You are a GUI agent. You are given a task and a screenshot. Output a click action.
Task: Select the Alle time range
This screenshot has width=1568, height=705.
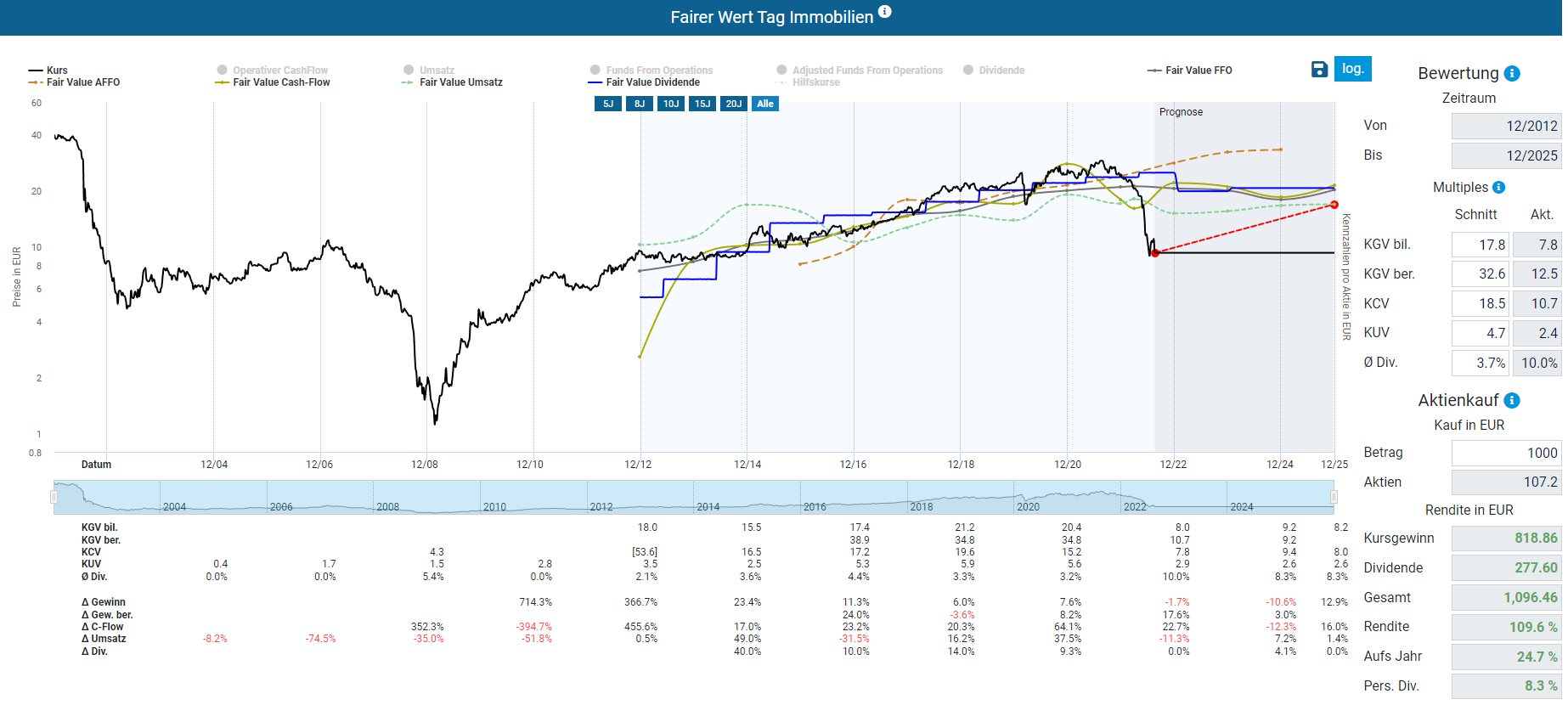tap(765, 104)
